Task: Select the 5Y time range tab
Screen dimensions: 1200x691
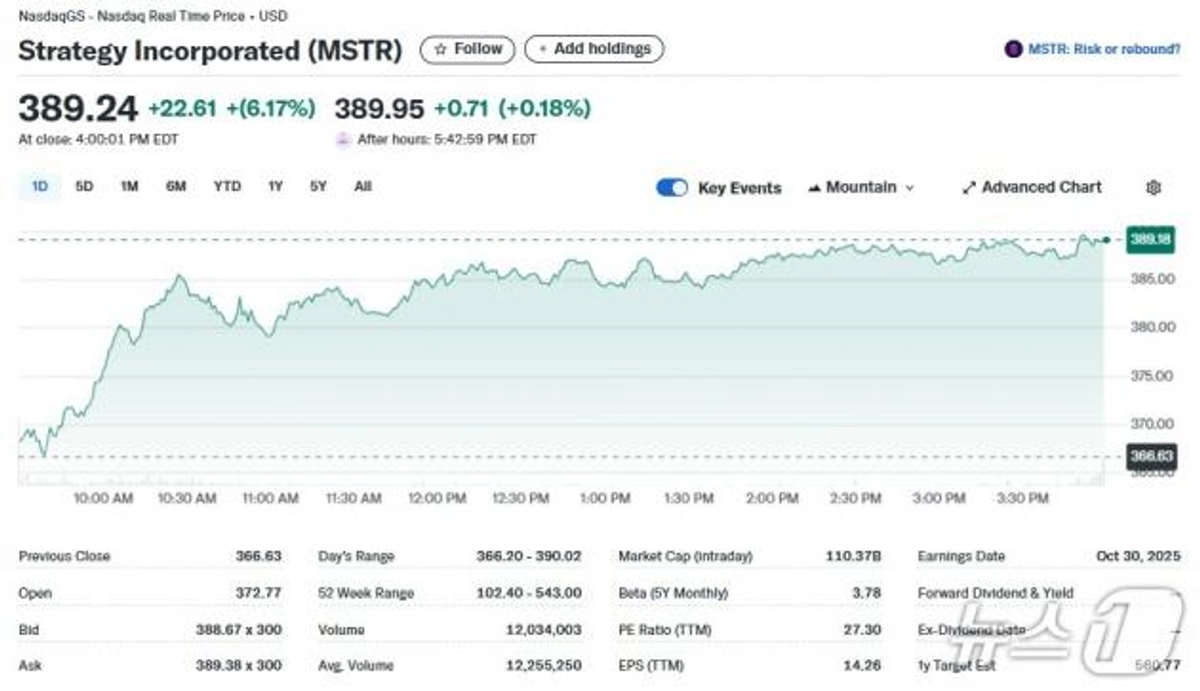Action: pyautogui.click(x=317, y=186)
